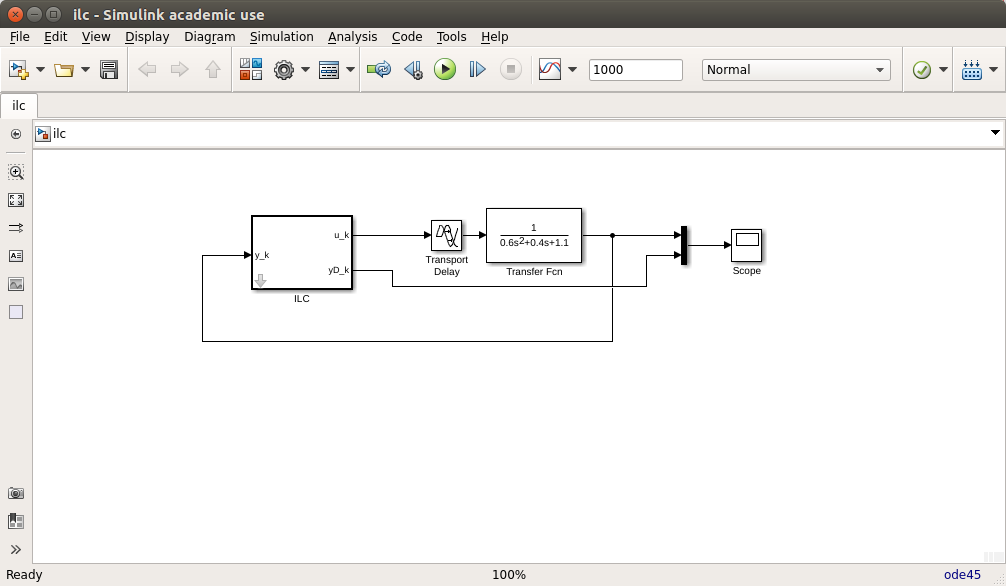Click the ILC block look-under-mask arrow
Viewport: 1006px width, 586px height.
[x=260, y=281]
